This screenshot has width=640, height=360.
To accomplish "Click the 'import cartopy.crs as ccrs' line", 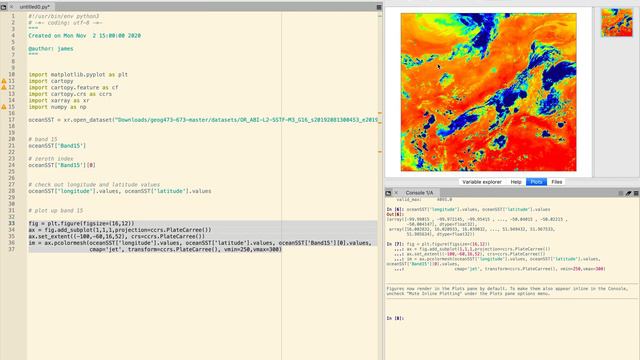I will pyautogui.click(x=70, y=94).
